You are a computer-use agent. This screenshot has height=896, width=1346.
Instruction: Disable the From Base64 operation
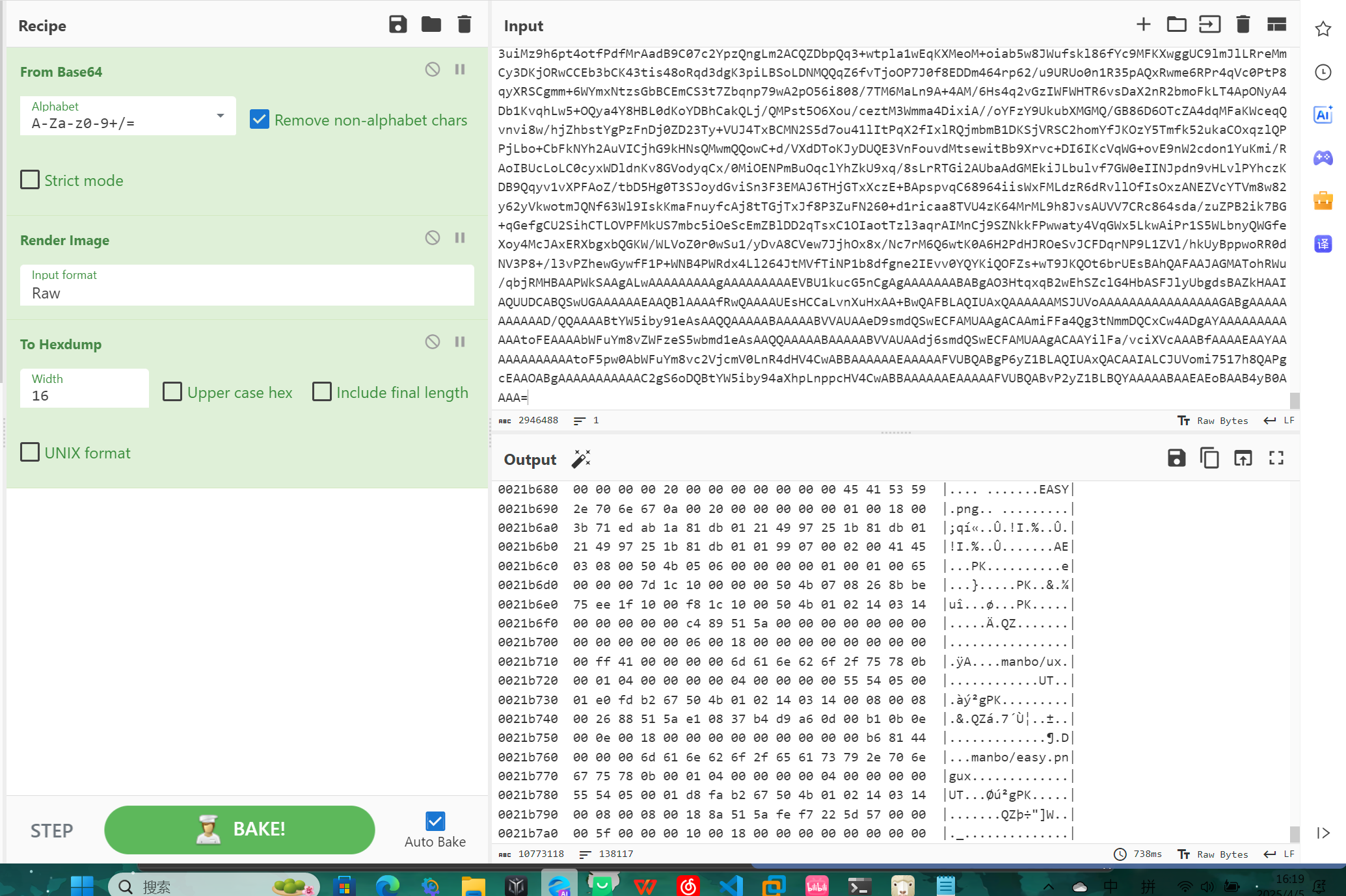(432, 70)
